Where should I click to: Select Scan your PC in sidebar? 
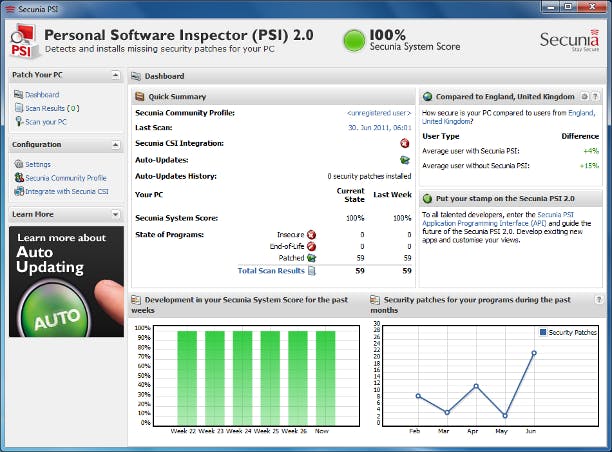(46, 121)
